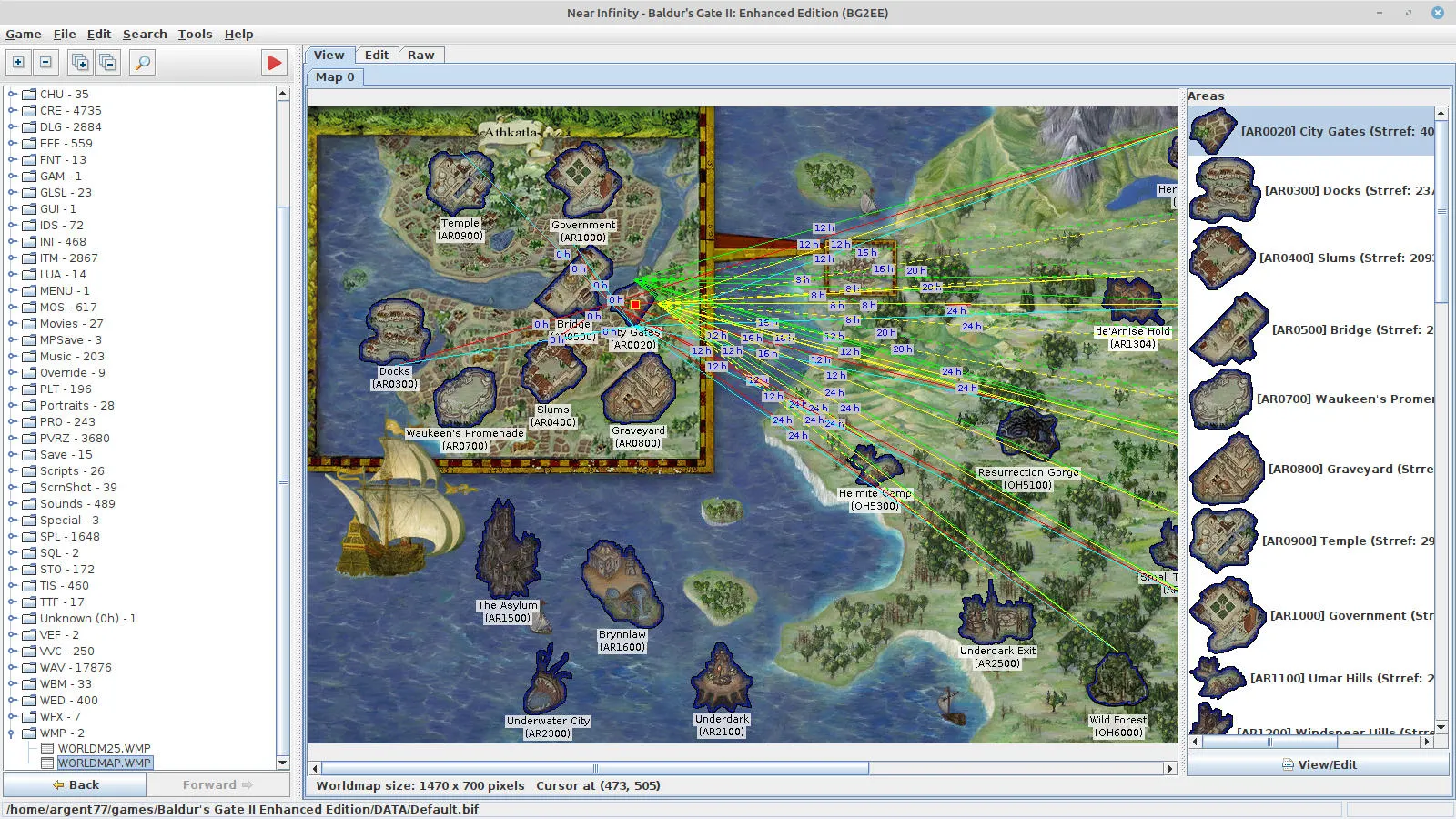Collapse the WMP - 2 folder

(13, 733)
